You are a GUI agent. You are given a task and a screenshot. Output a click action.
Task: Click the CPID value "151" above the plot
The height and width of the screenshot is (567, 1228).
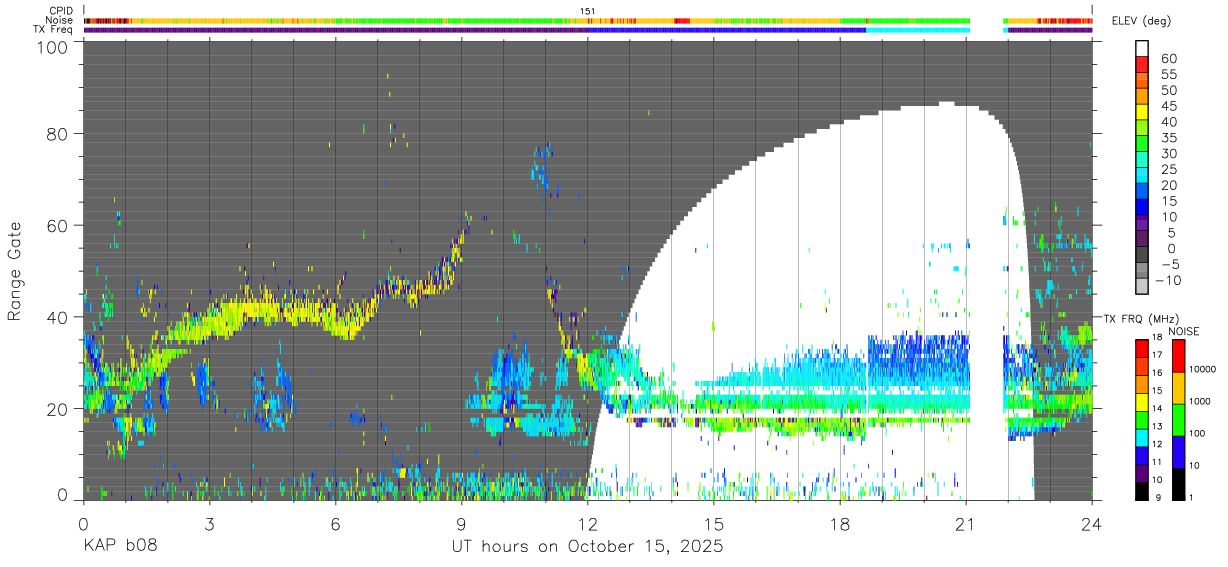(588, 11)
